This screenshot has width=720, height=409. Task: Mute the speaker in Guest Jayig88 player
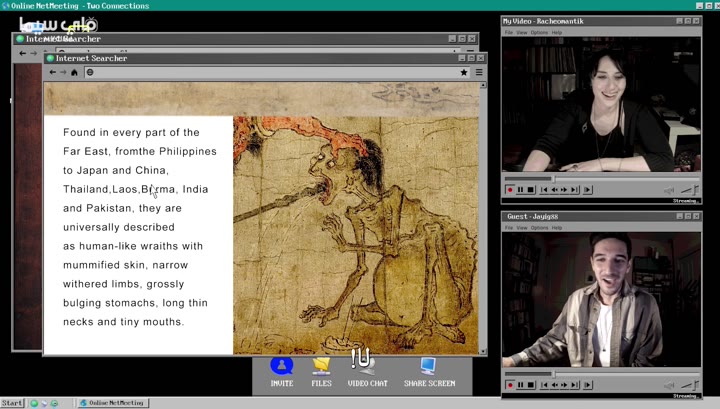coord(669,385)
